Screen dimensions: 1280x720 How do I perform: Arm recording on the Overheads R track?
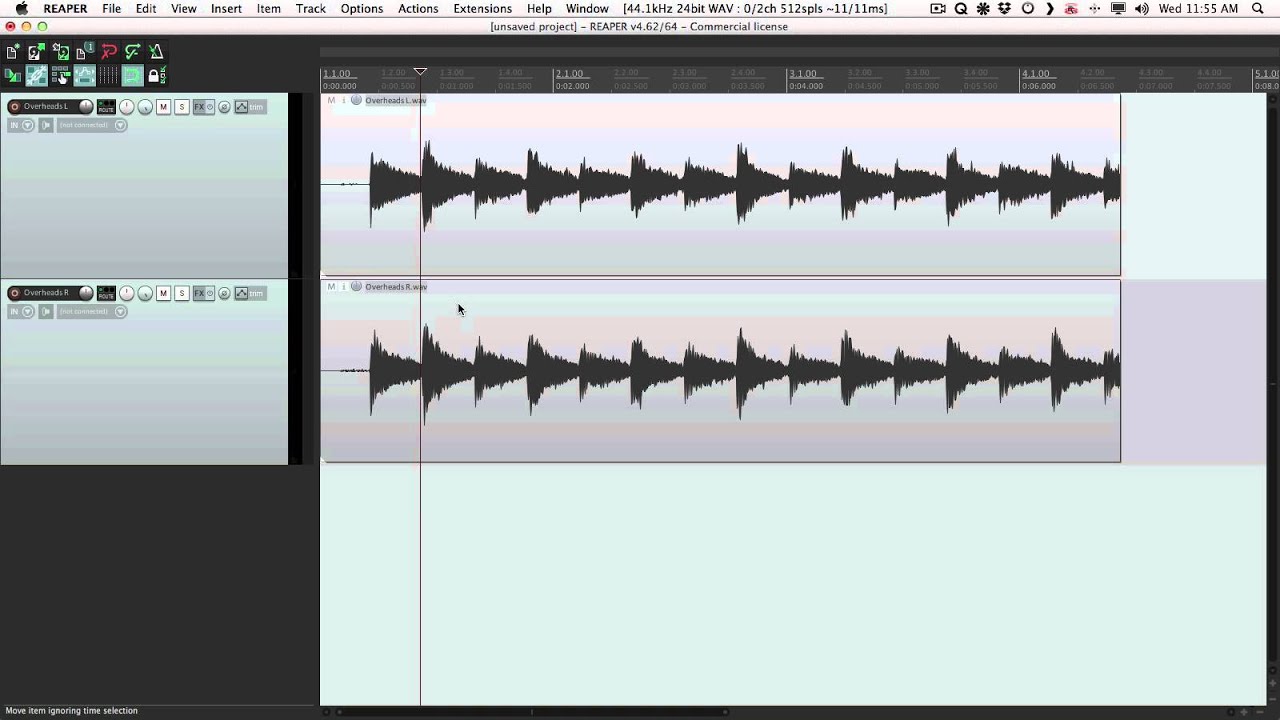coord(14,293)
